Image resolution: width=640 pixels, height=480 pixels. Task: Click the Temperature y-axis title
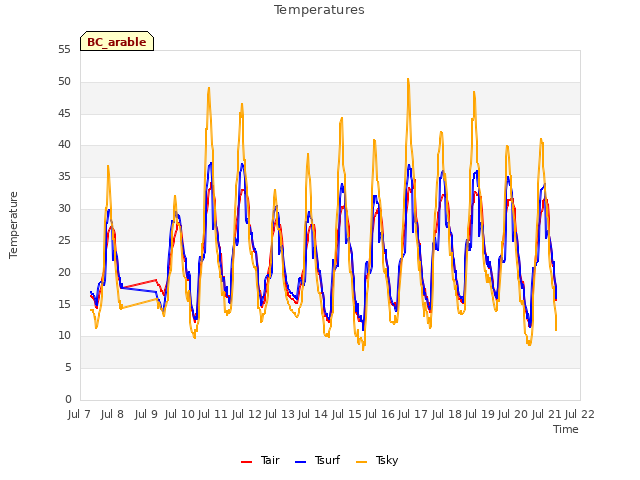13,225
